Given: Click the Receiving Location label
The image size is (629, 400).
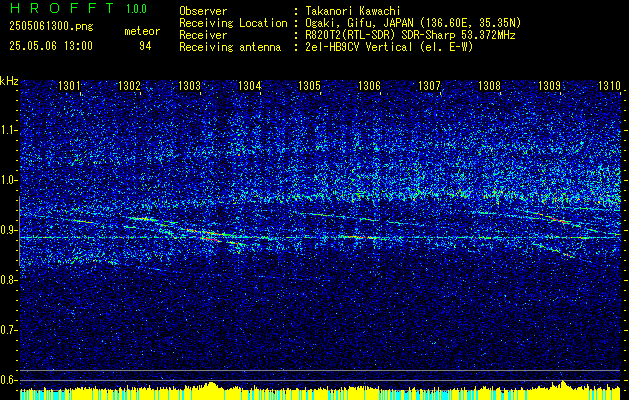Looking at the screenshot, I should pyautogui.click(x=233, y=23).
